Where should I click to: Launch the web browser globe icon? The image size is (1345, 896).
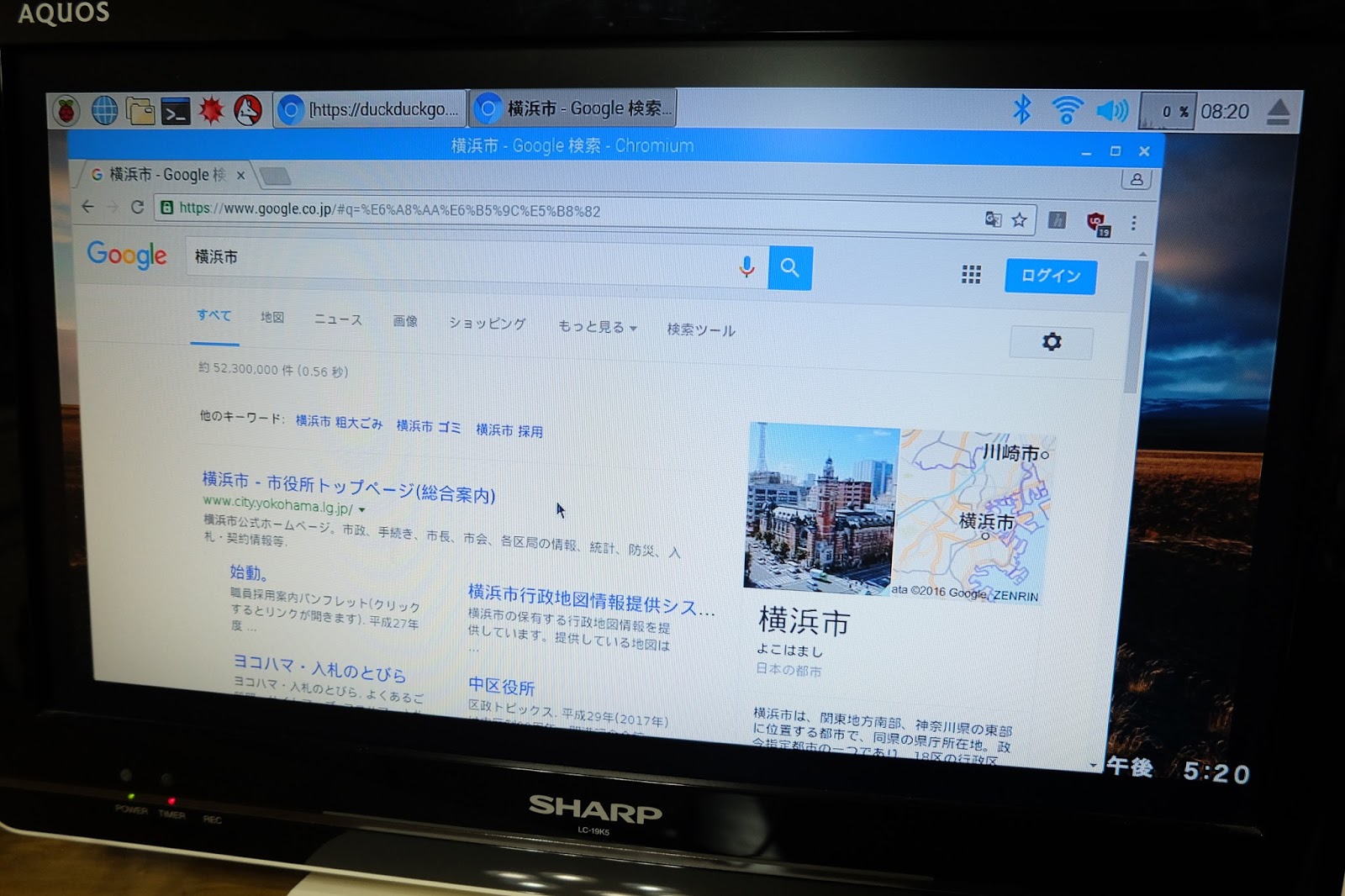[104, 110]
